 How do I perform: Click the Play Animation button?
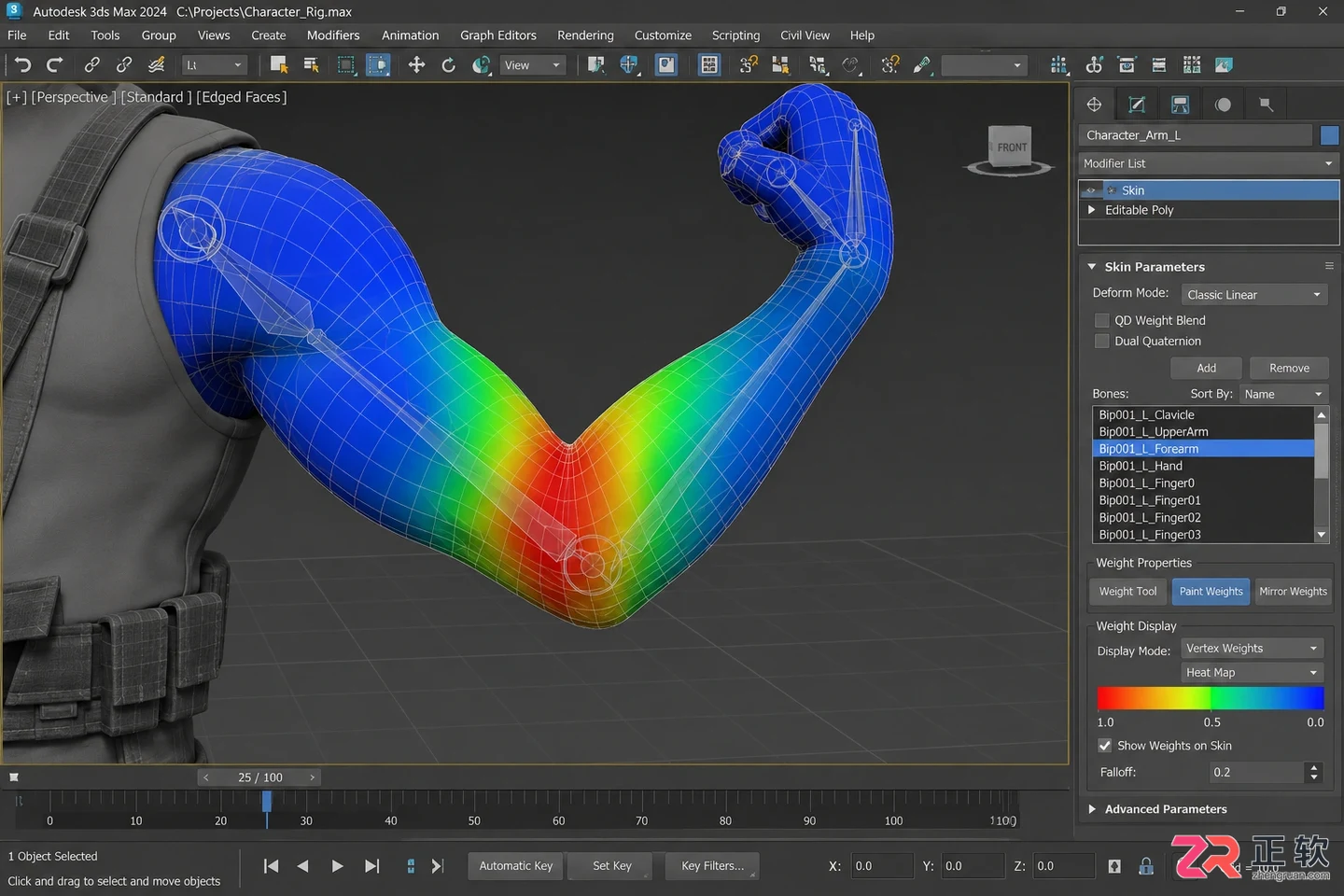pos(337,866)
